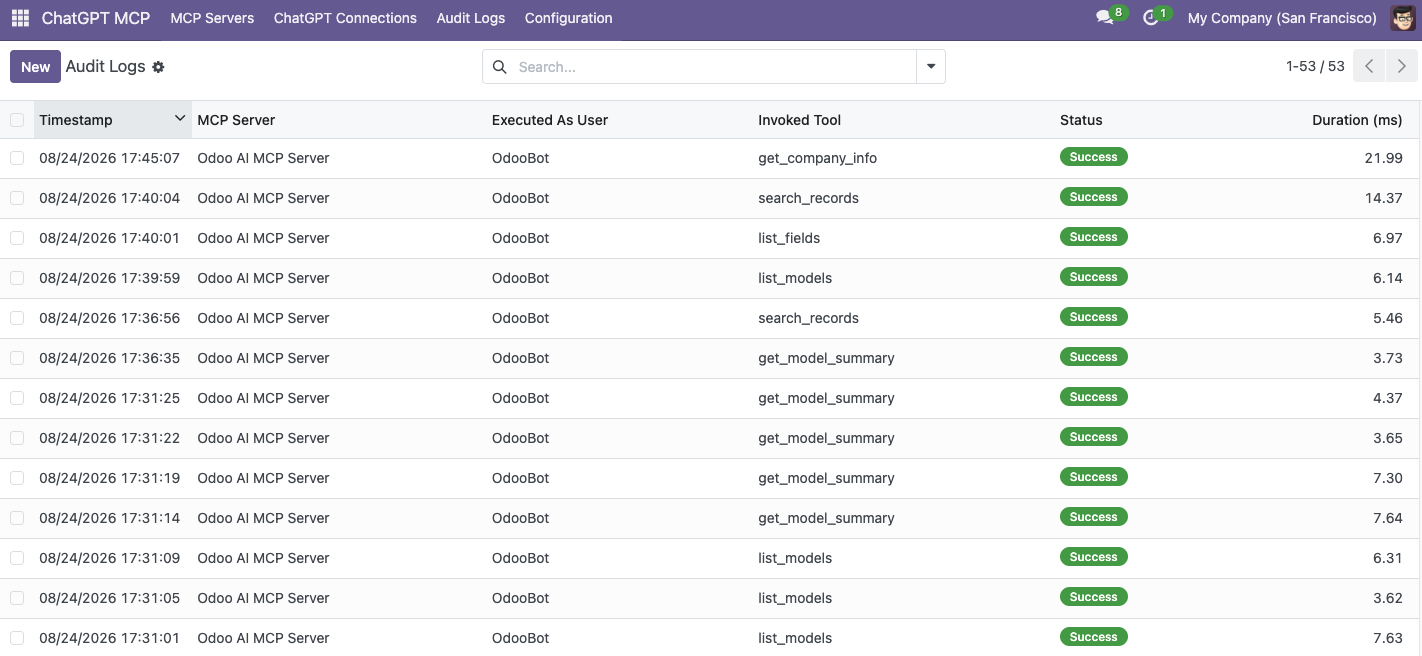Open the activities clock icon with badge 1
This screenshot has height=656, width=1422.
pyautogui.click(x=1150, y=18)
